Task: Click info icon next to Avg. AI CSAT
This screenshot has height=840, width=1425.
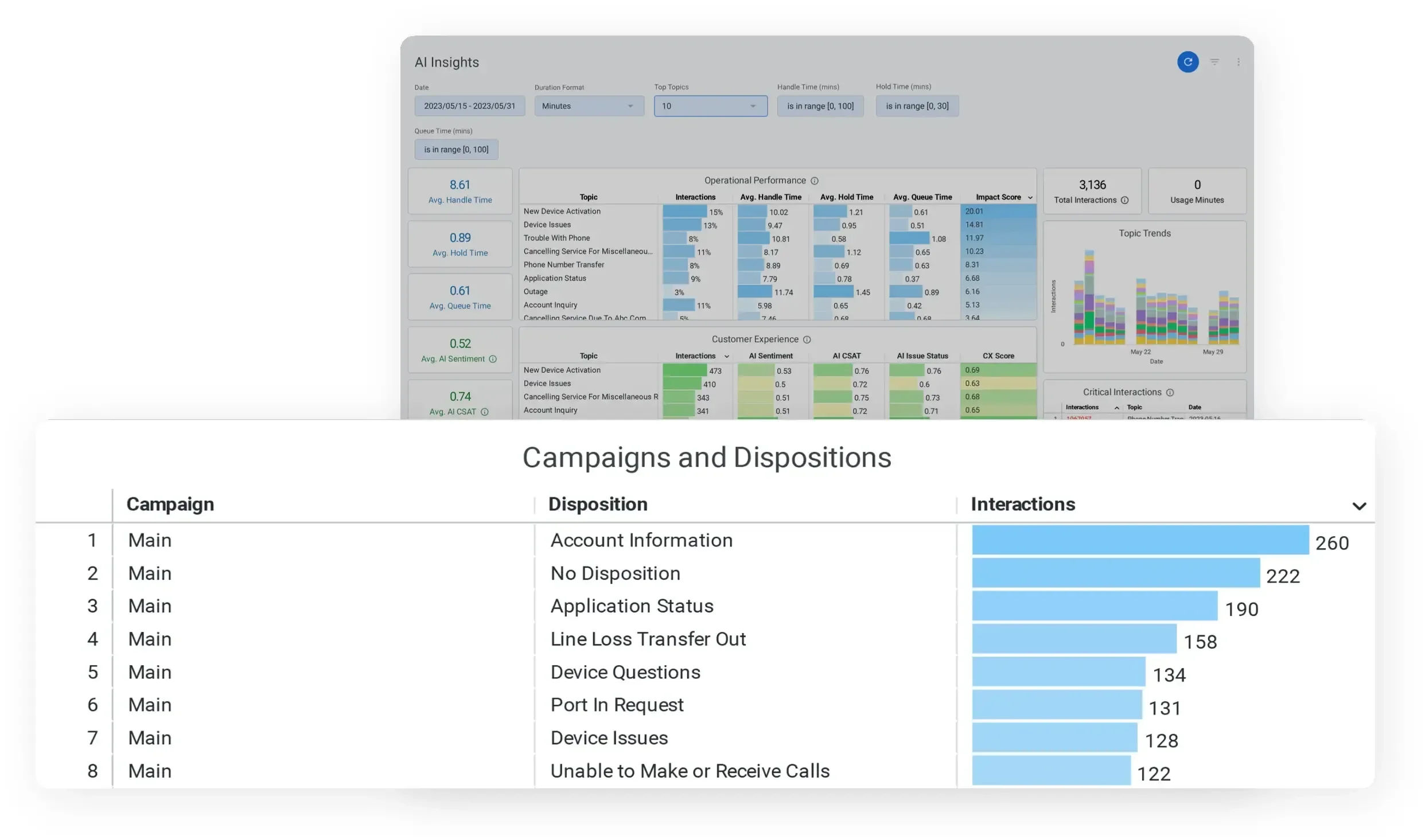Action: point(484,412)
